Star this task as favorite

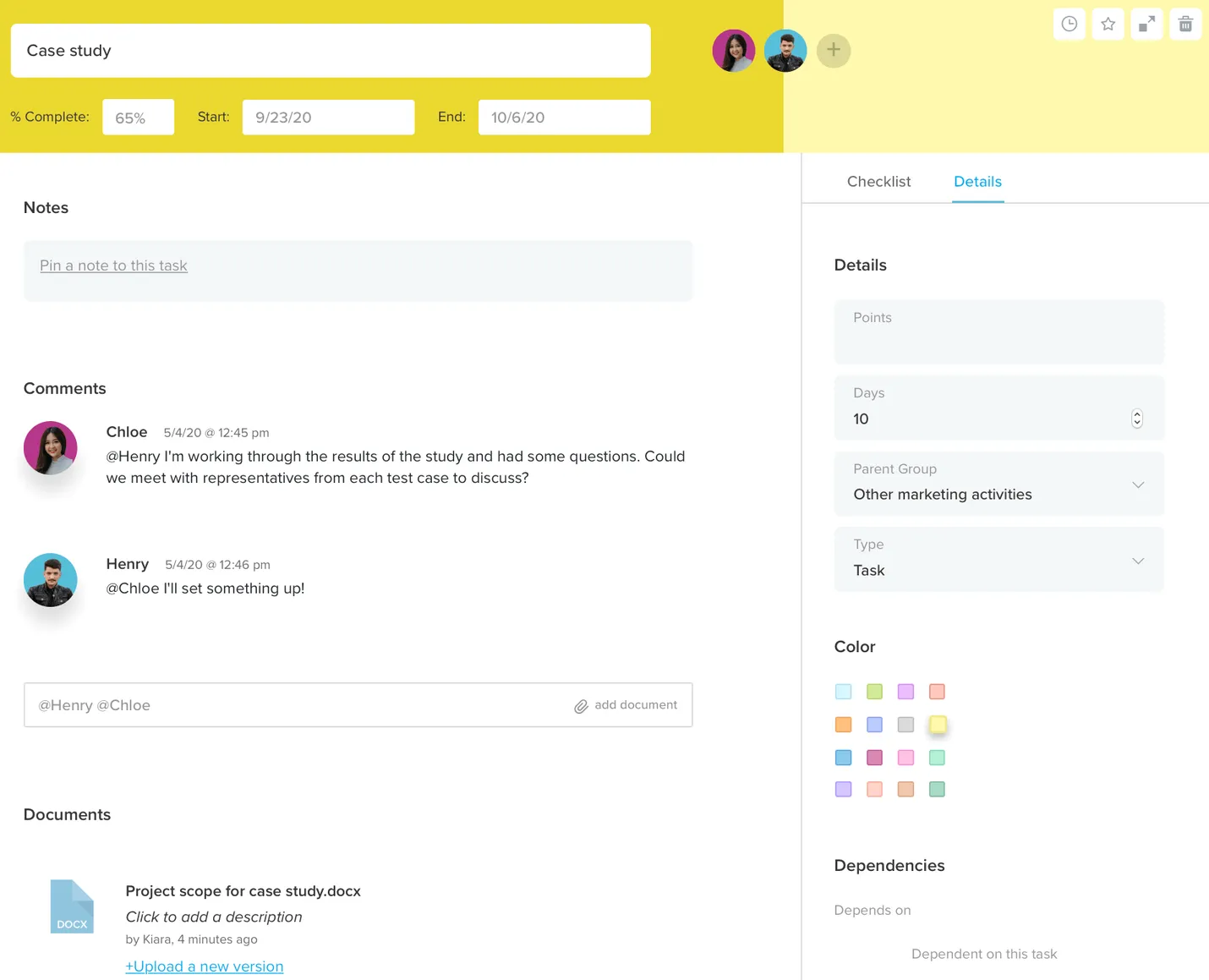click(1108, 24)
